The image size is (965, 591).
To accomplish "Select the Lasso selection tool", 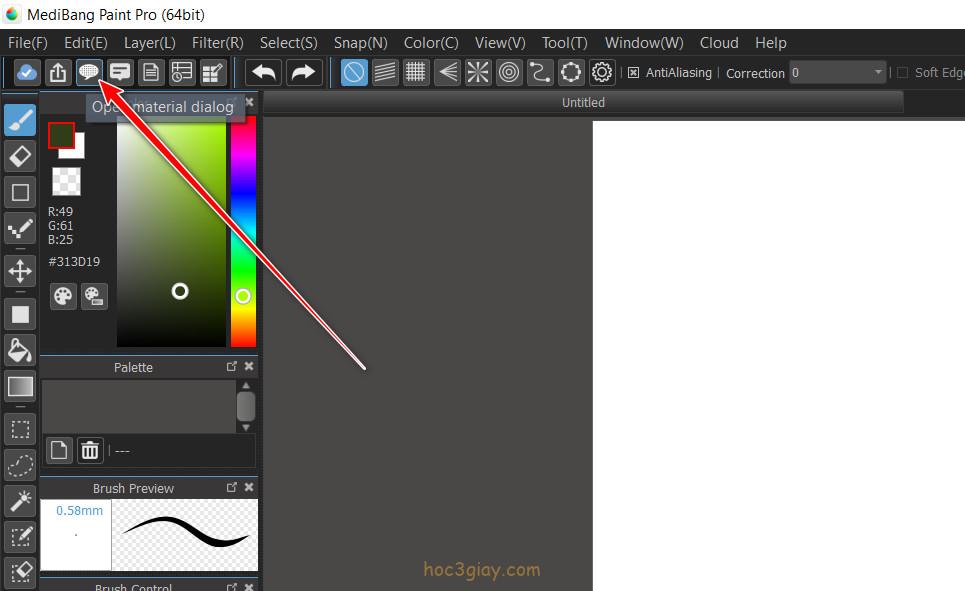I will (x=20, y=465).
